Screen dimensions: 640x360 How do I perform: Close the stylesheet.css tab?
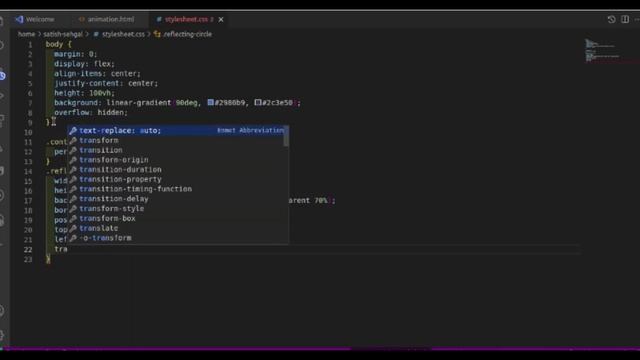(221, 20)
